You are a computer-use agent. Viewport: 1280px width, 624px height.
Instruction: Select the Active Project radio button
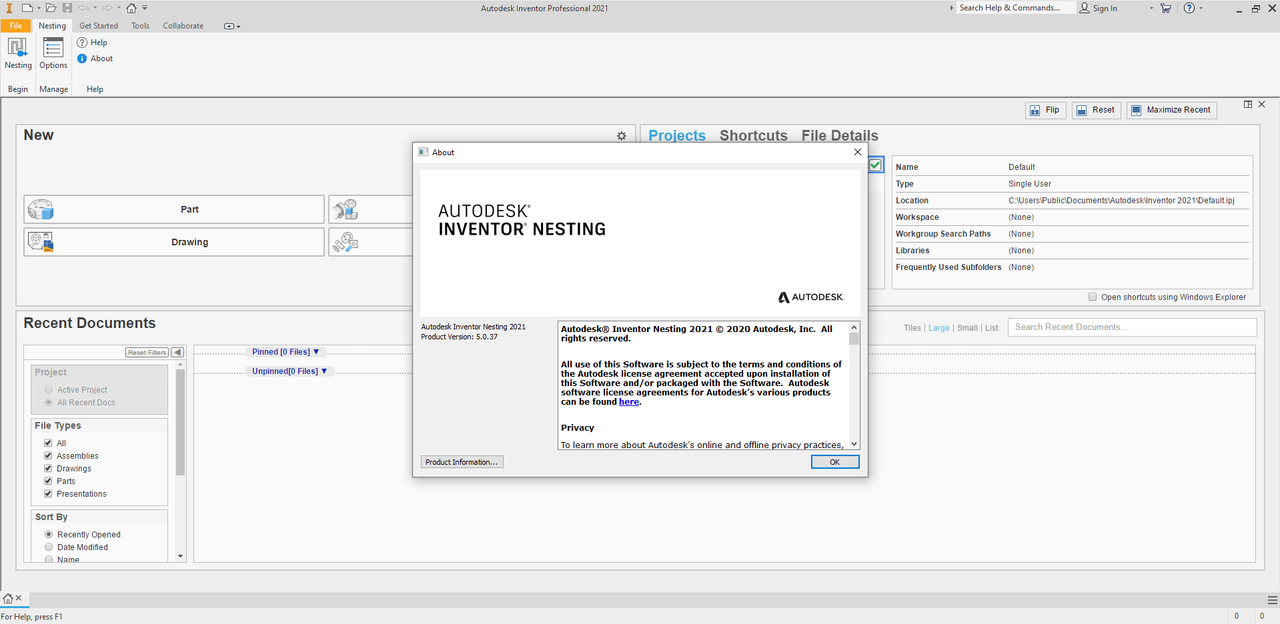[x=48, y=390]
